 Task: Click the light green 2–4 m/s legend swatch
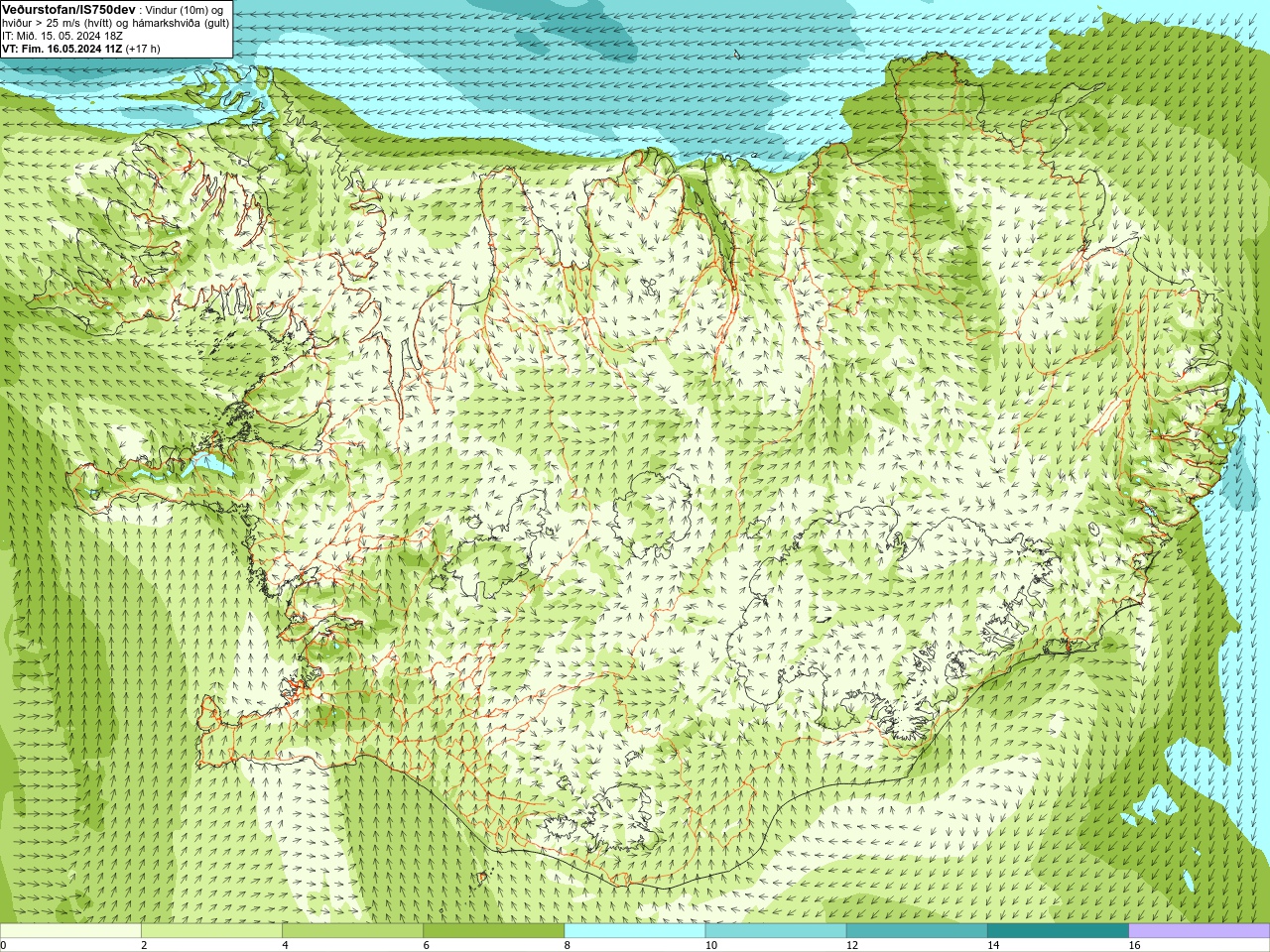211,931
